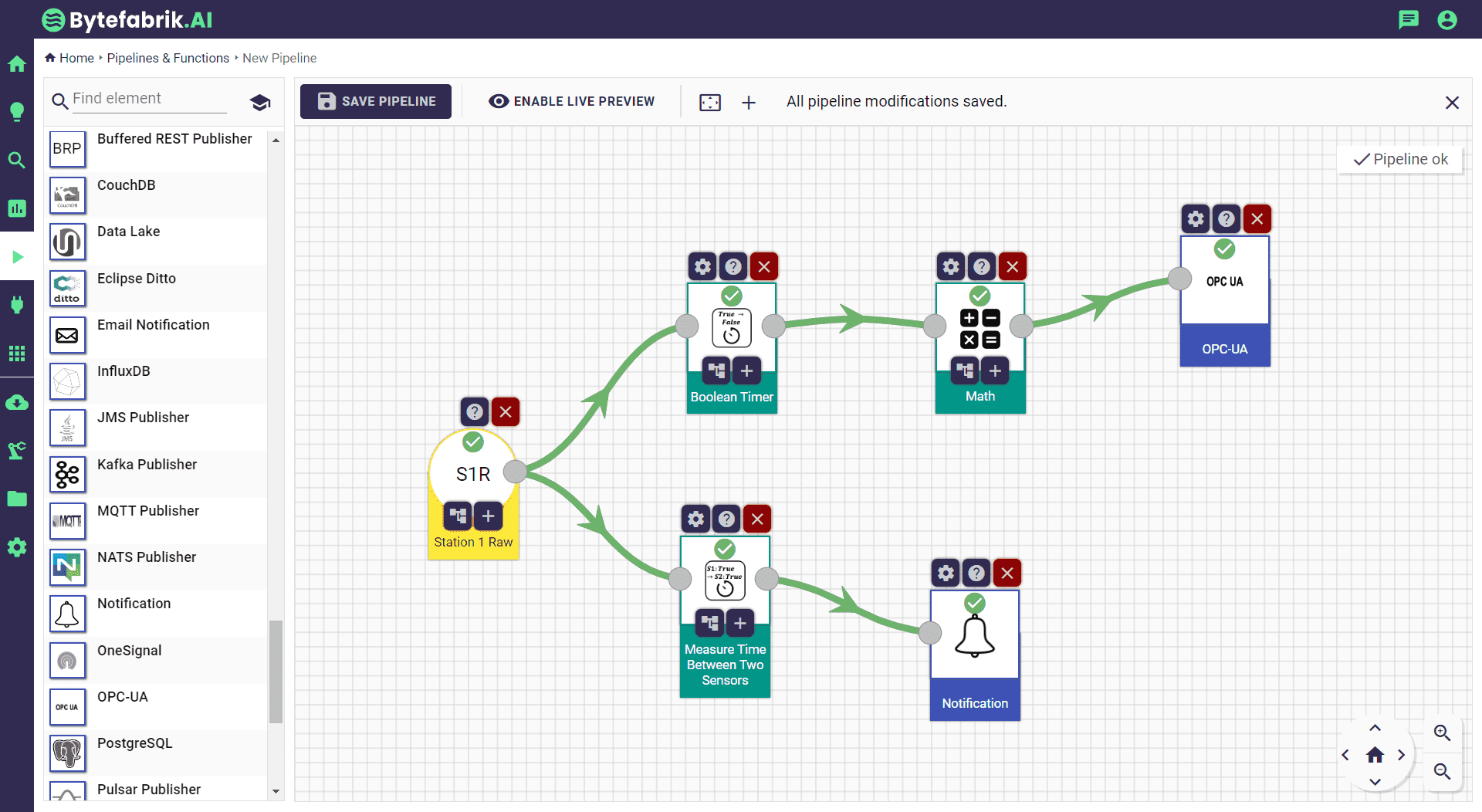The image size is (1482, 812).
Task: Delete the OPC-UA node with red X
Action: 1257,219
